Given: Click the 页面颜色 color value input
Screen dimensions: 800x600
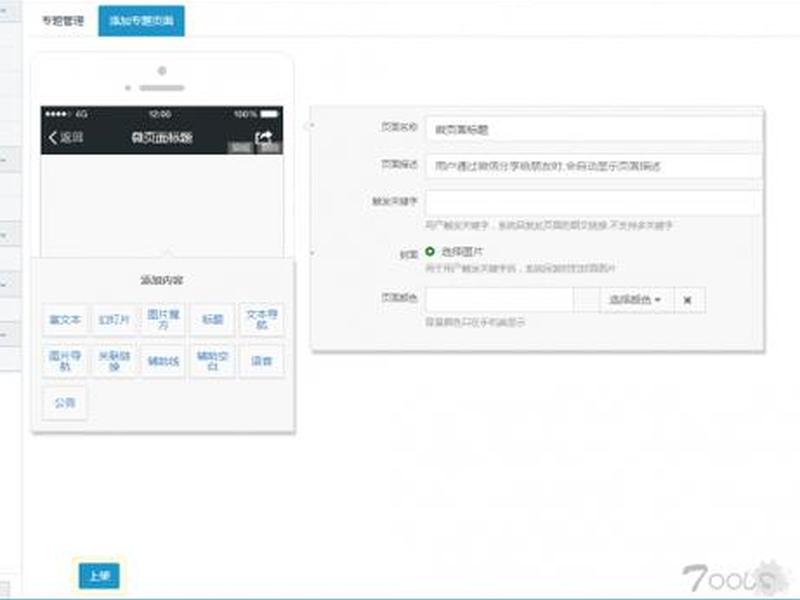Looking at the screenshot, I should click(x=499, y=299).
